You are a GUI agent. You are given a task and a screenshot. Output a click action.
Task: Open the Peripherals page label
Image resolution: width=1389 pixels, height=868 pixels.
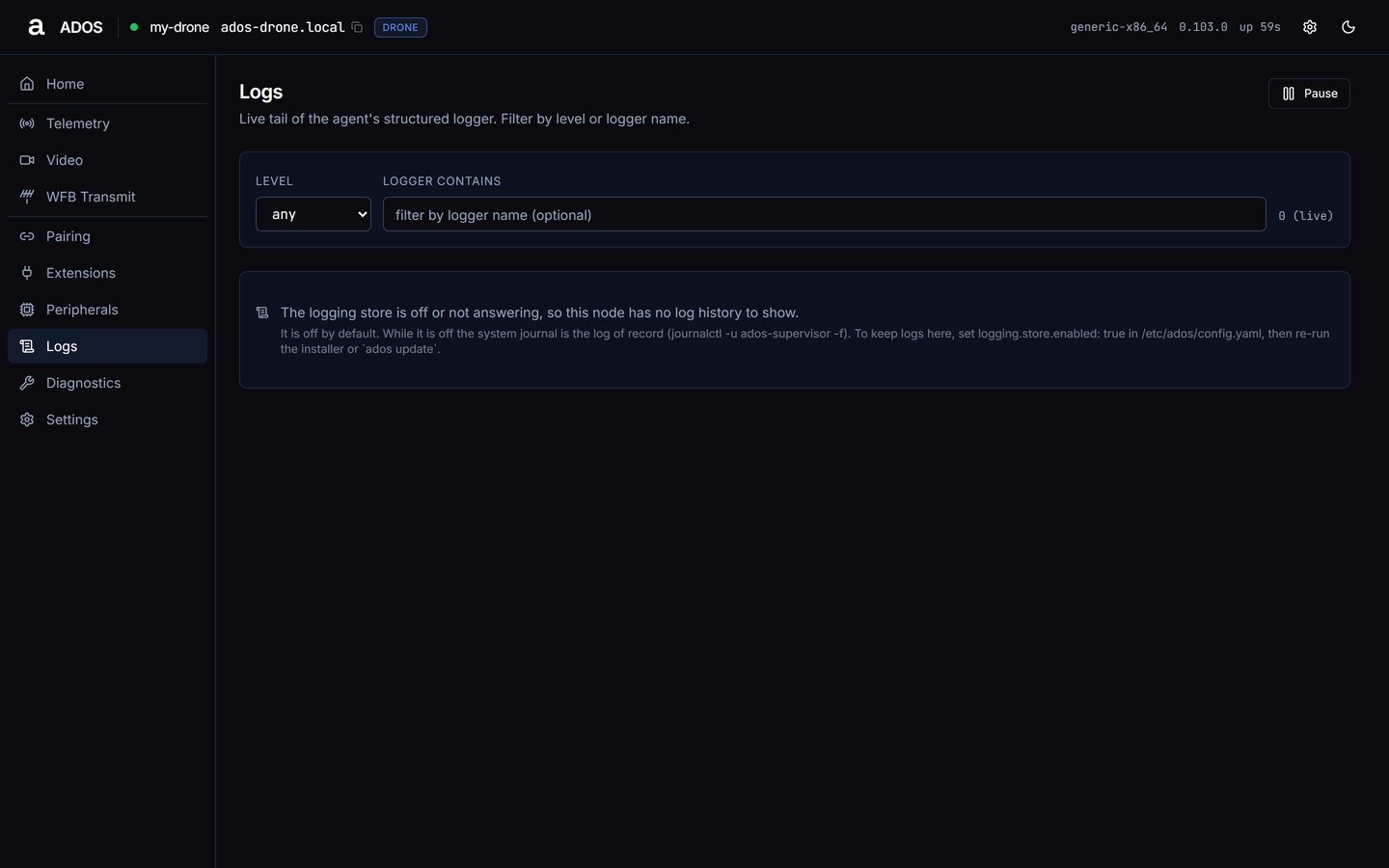[x=82, y=310]
